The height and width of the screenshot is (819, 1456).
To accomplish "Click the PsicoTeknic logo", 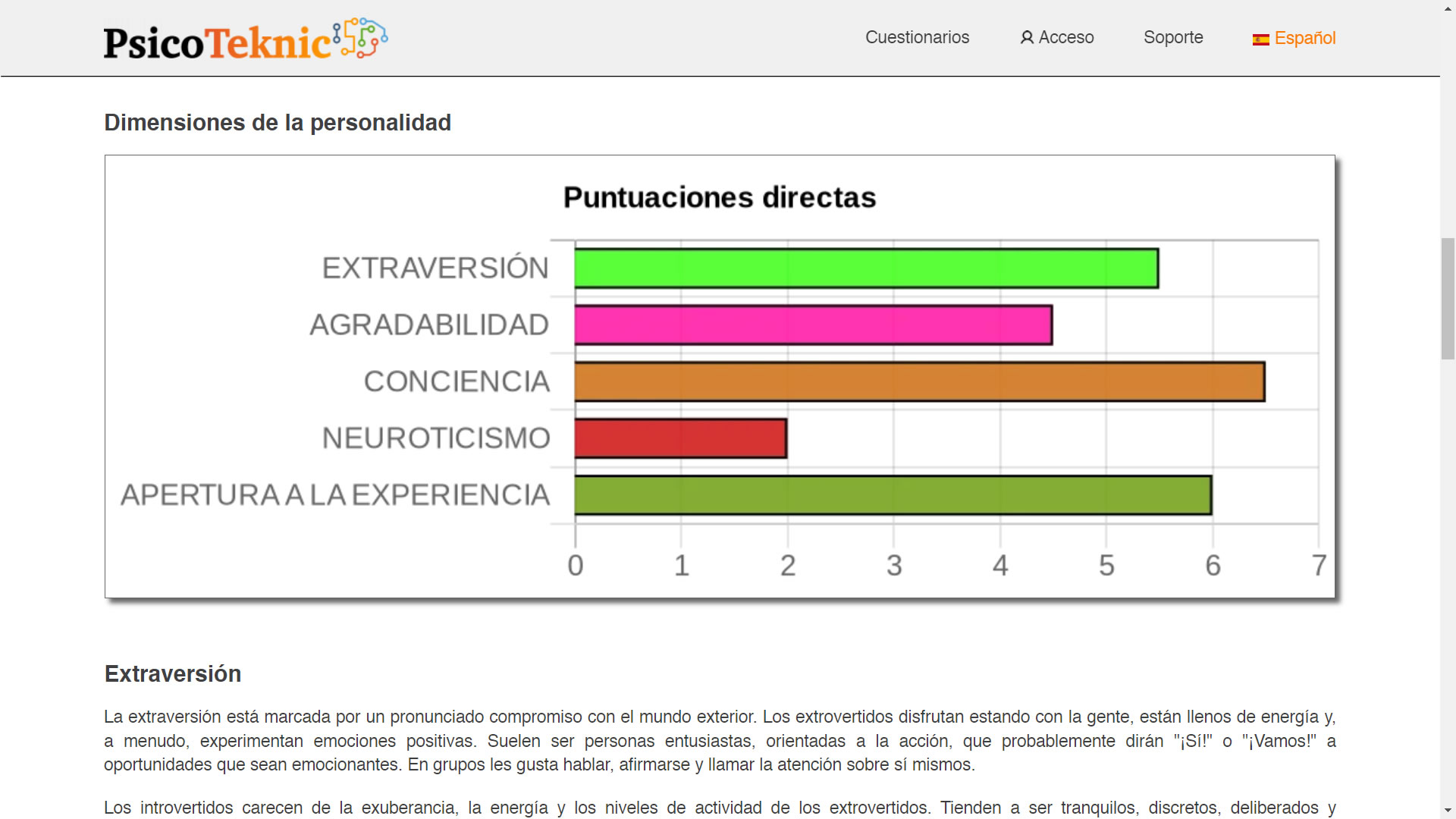I will [x=218, y=42].
